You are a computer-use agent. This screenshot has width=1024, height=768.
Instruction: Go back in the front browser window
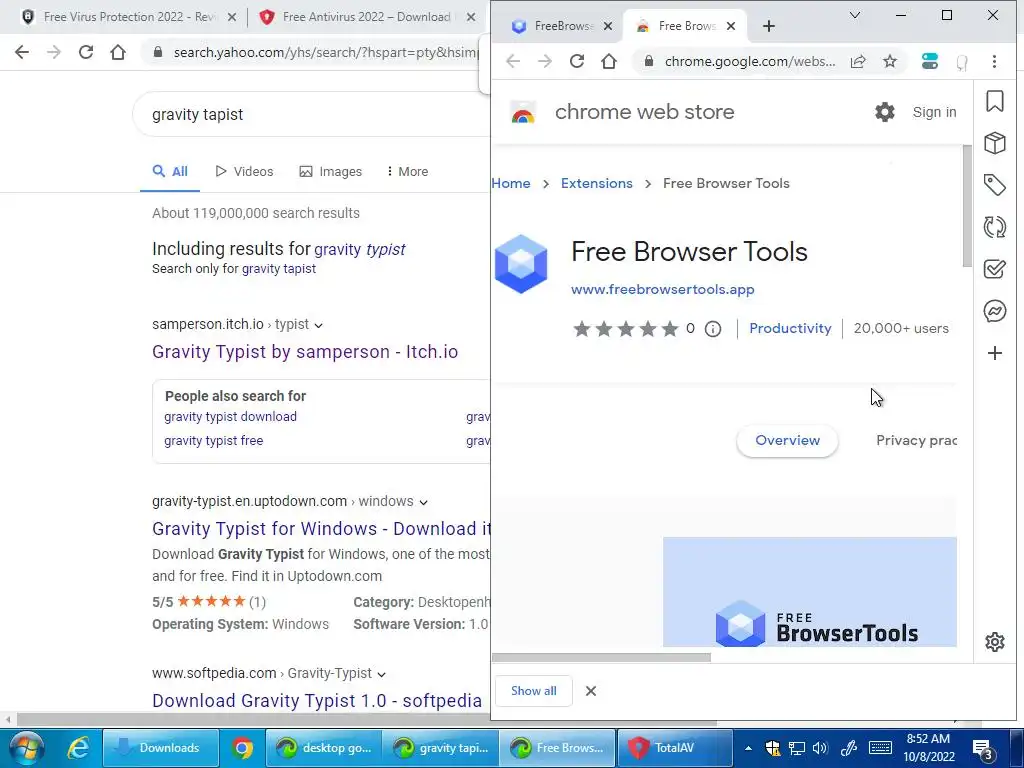tap(513, 61)
